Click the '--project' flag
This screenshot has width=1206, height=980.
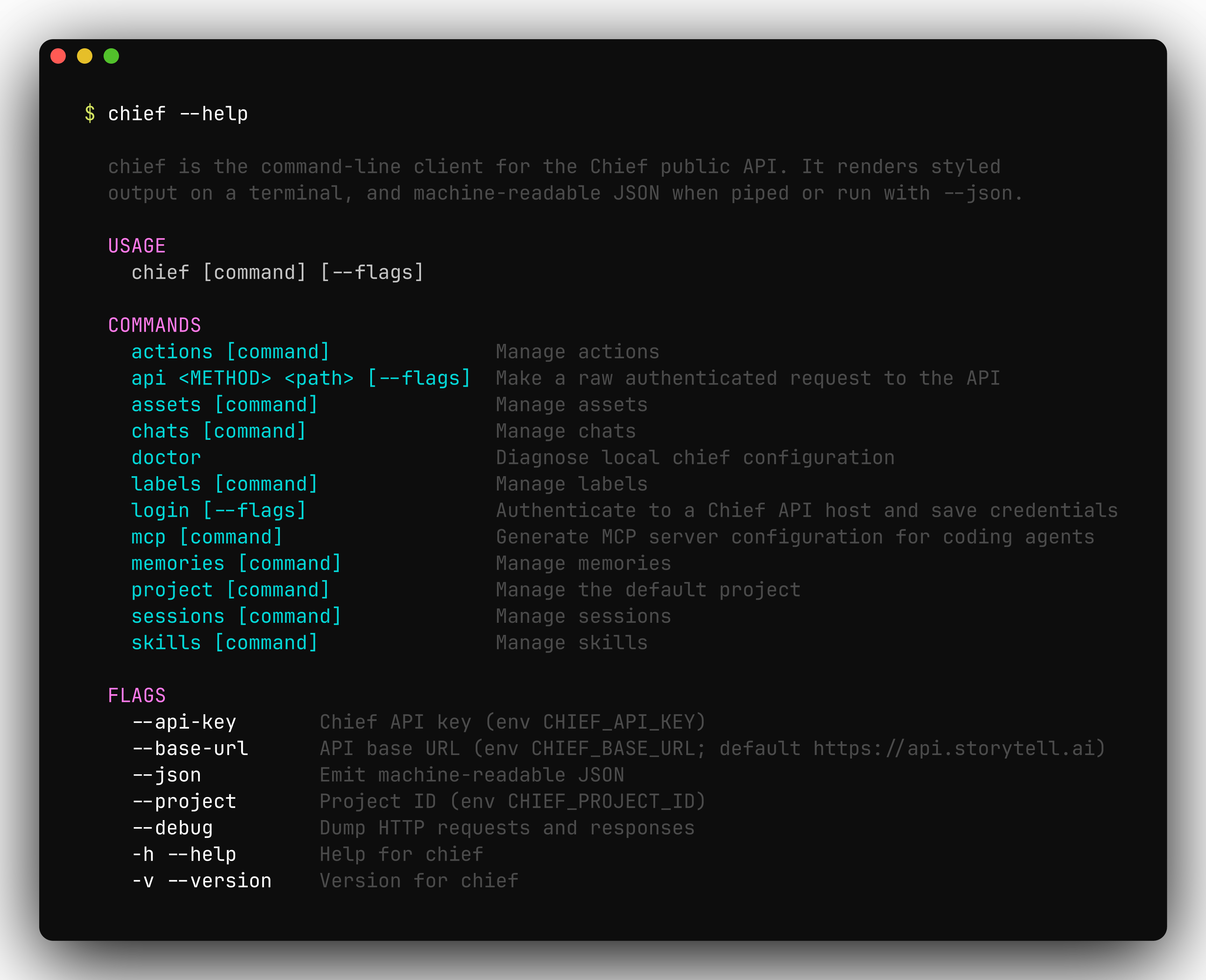click(184, 802)
